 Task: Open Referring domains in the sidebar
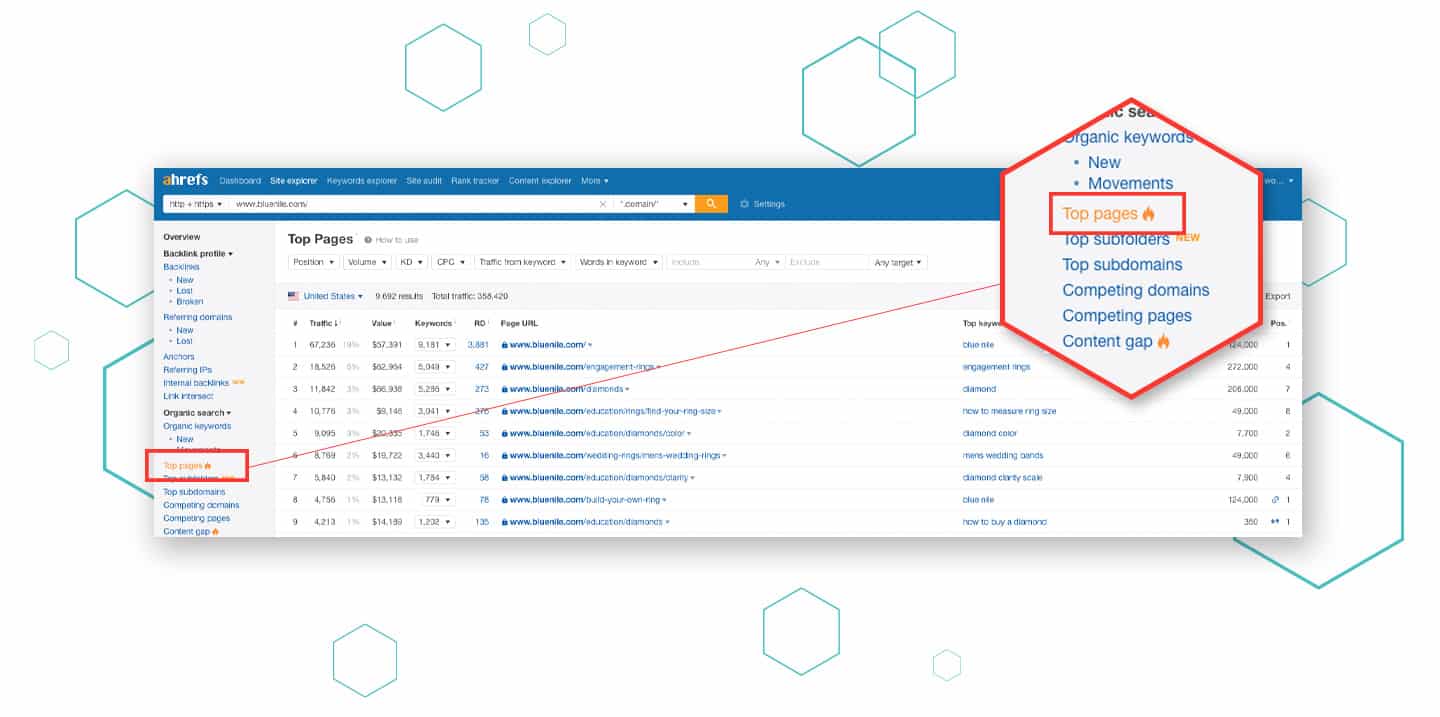198,317
